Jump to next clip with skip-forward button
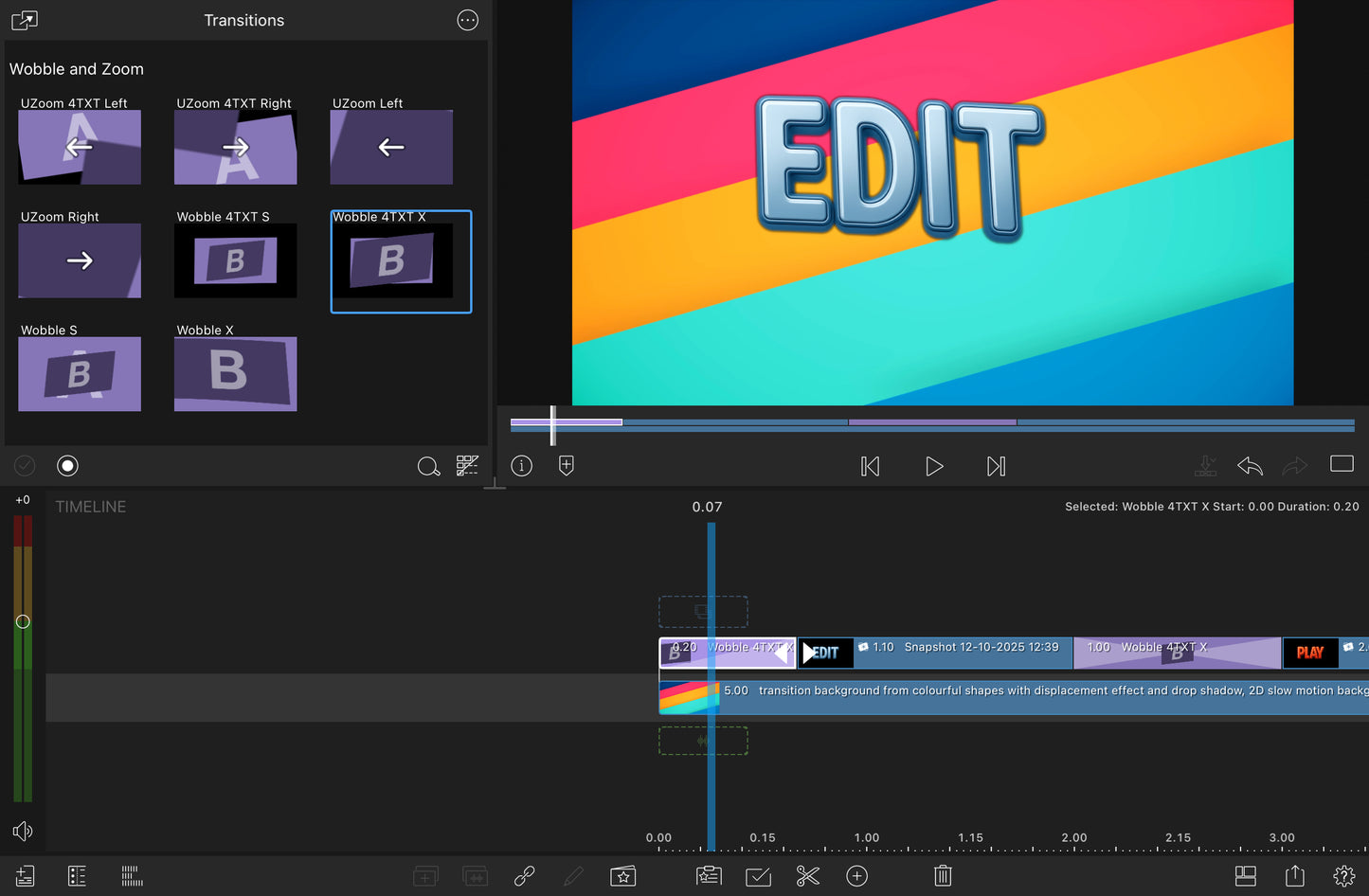Viewport: 1369px width, 896px height. pos(995,466)
